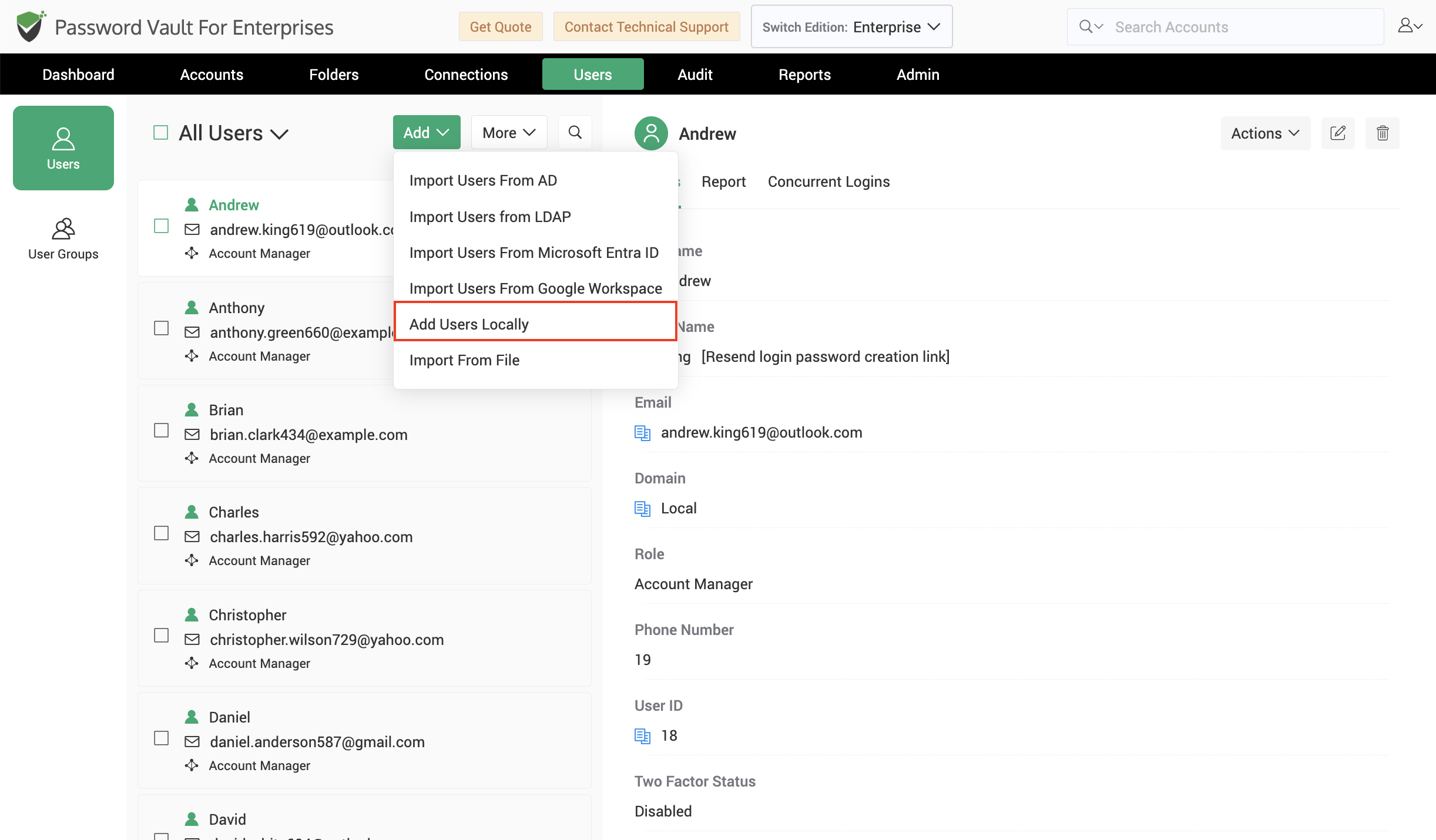Open the User Groups sidebar icon
The height and width of the screenshot is (840, 1436).
[x=63, y=239]
